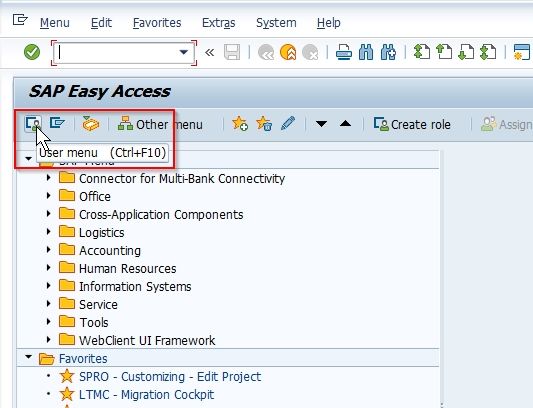Screen dimensions: 533x408
Task: Click the Find Next binoculars-plus icon
Action: point(388,52)
